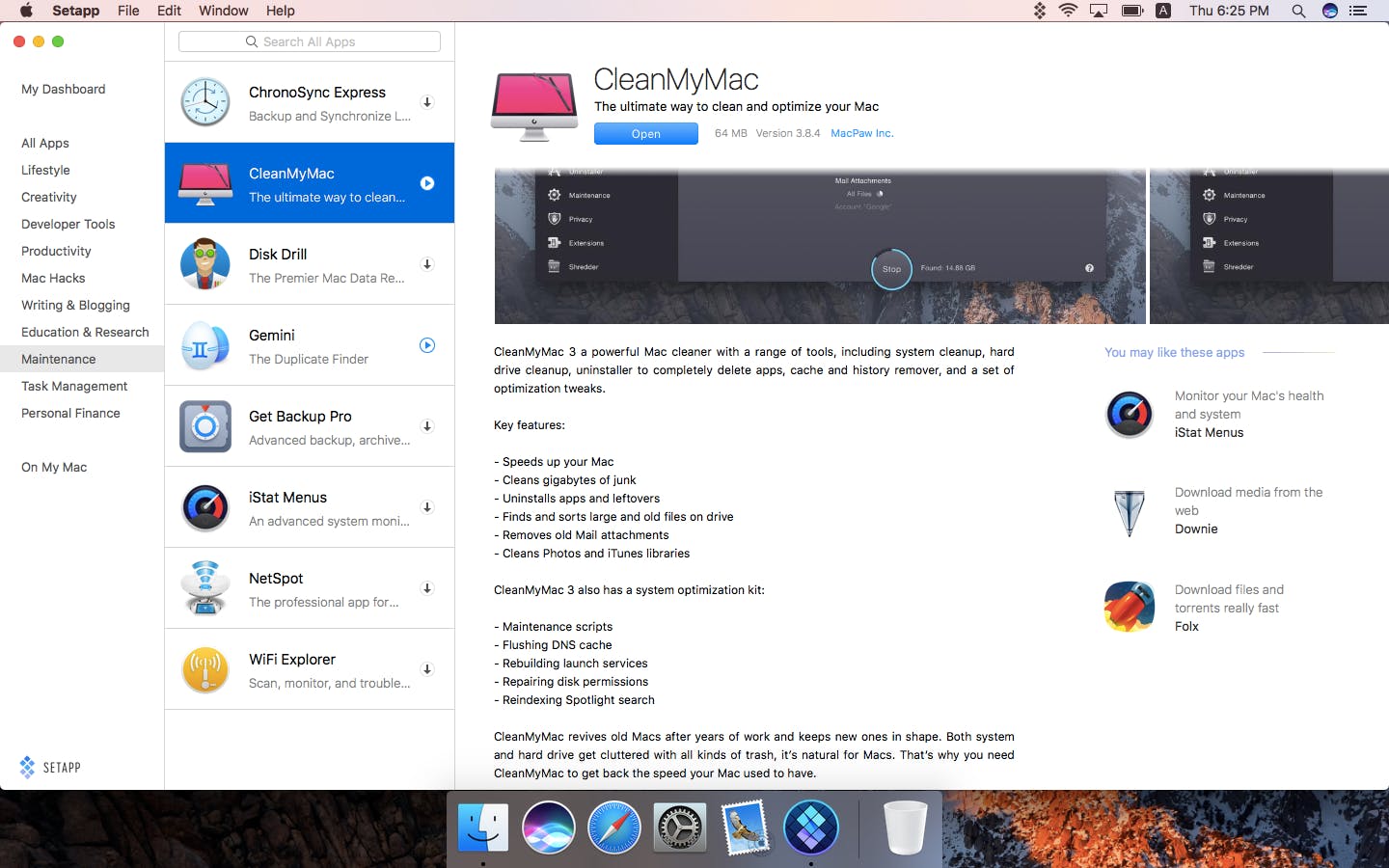1389x868 pixels.
Task: Click the ChronoSync Express clock icon
Action: [x=205, y=102]
